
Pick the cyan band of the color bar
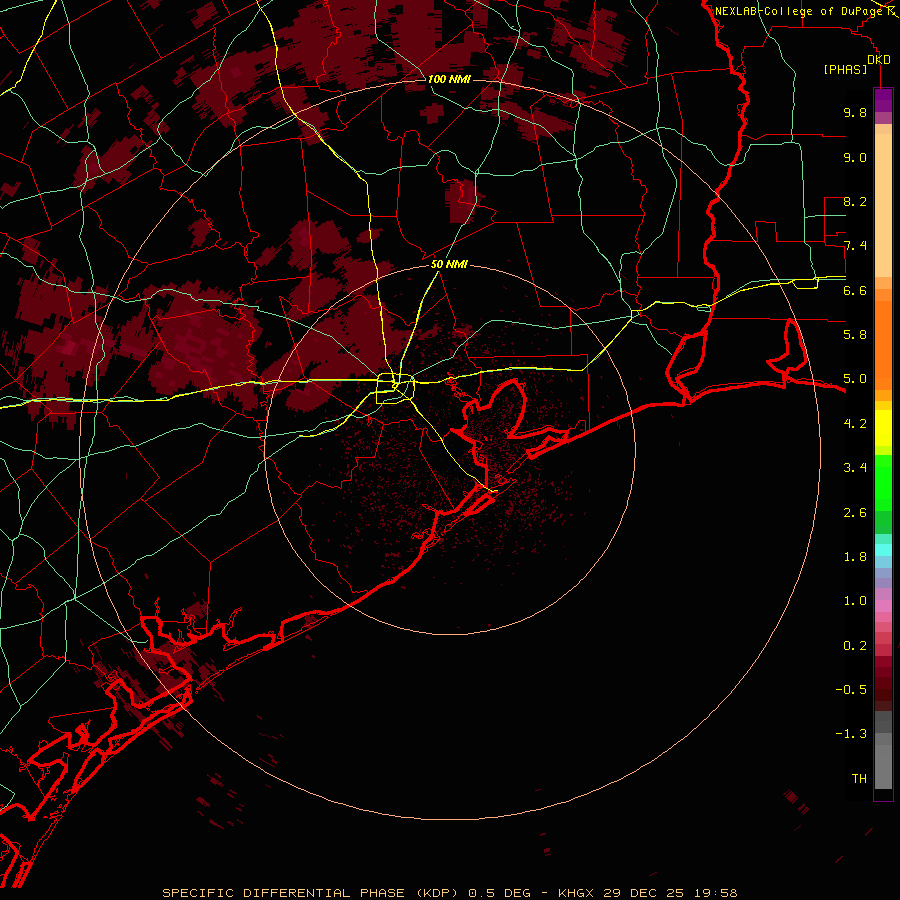click(x=883, y=550)
